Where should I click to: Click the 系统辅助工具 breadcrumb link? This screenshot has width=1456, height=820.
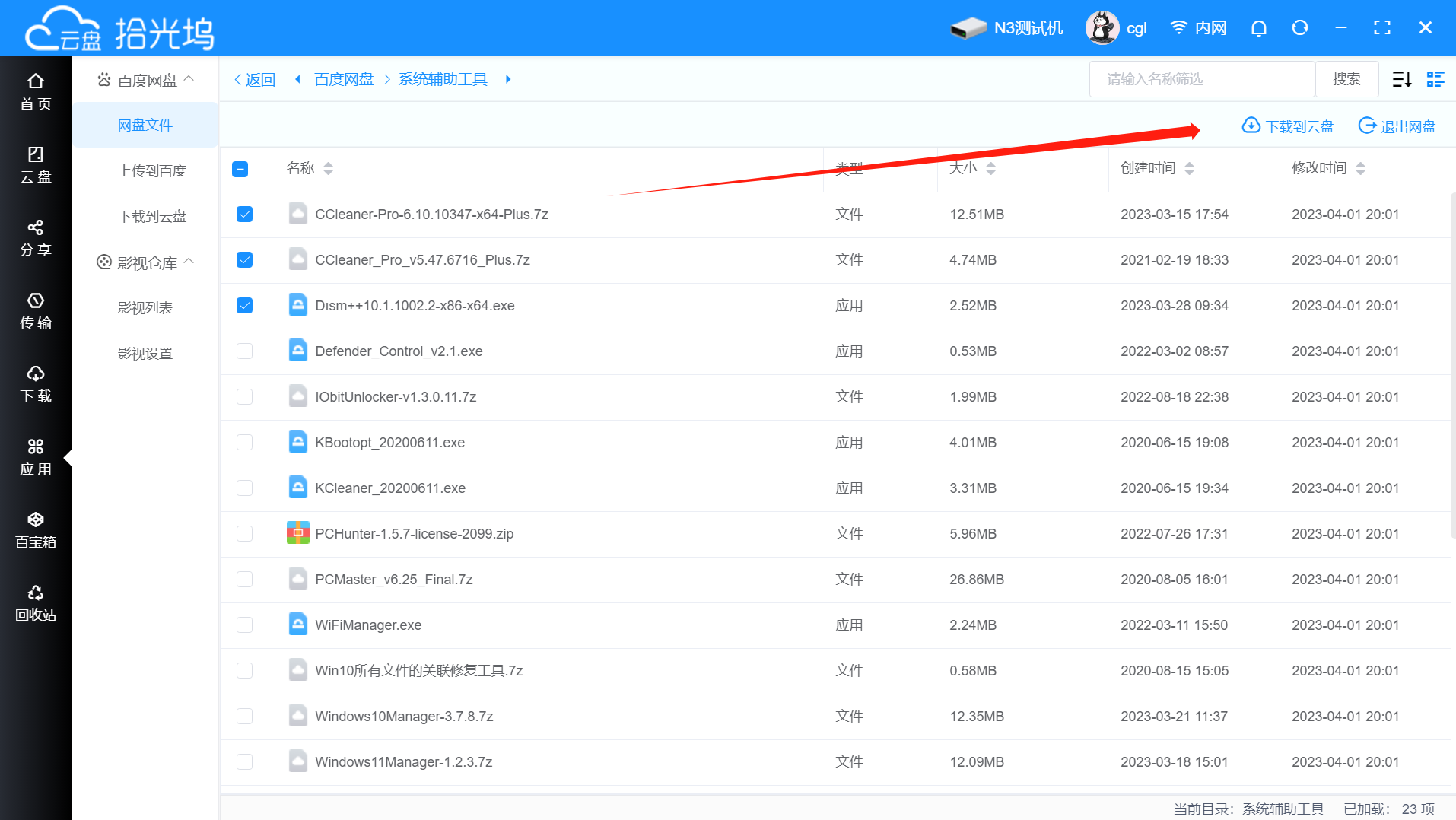[x=443, y=79]
